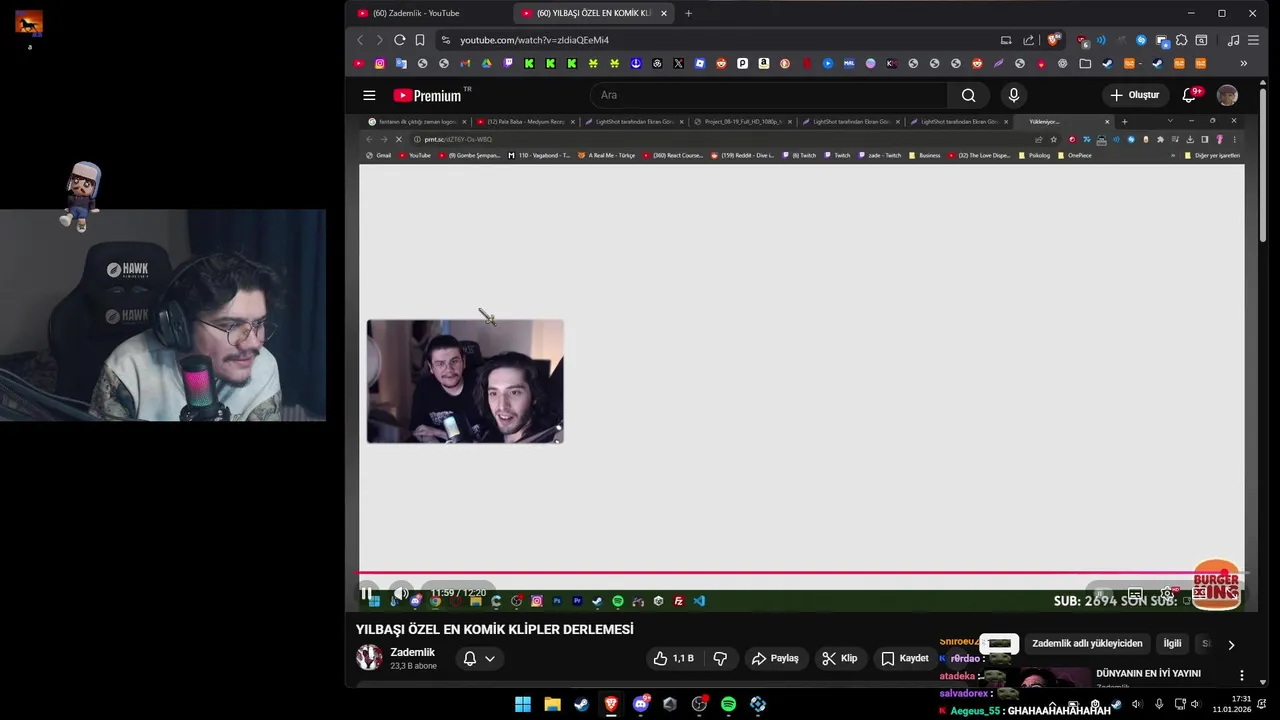Open Brave Shields lion icon
The width and height of the screenshot is (1280, 720).
click(1053, 40)
